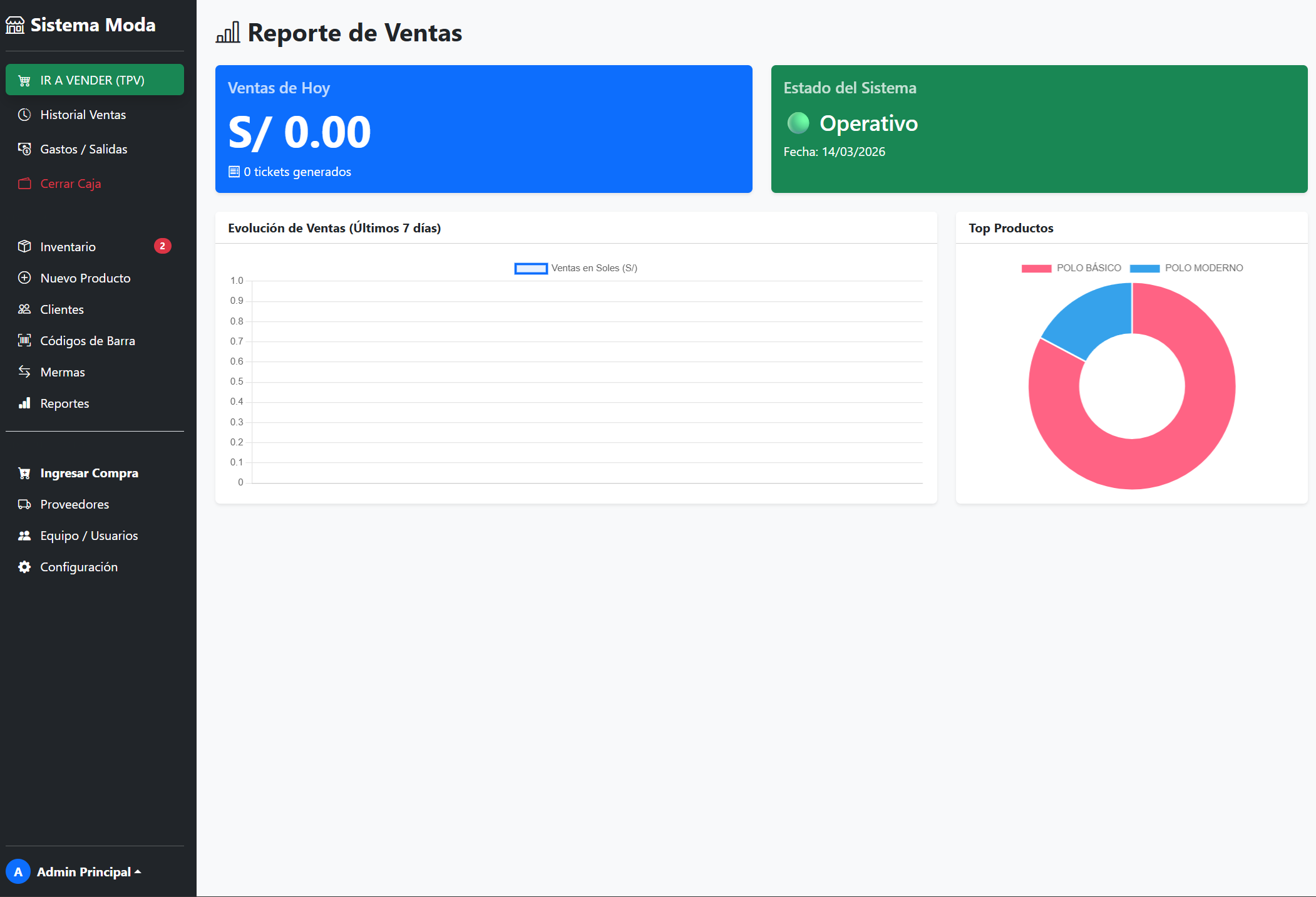Click the Admin Principal avatar circle
Screen dimensions: 1316x897
(x=19, y=871)
